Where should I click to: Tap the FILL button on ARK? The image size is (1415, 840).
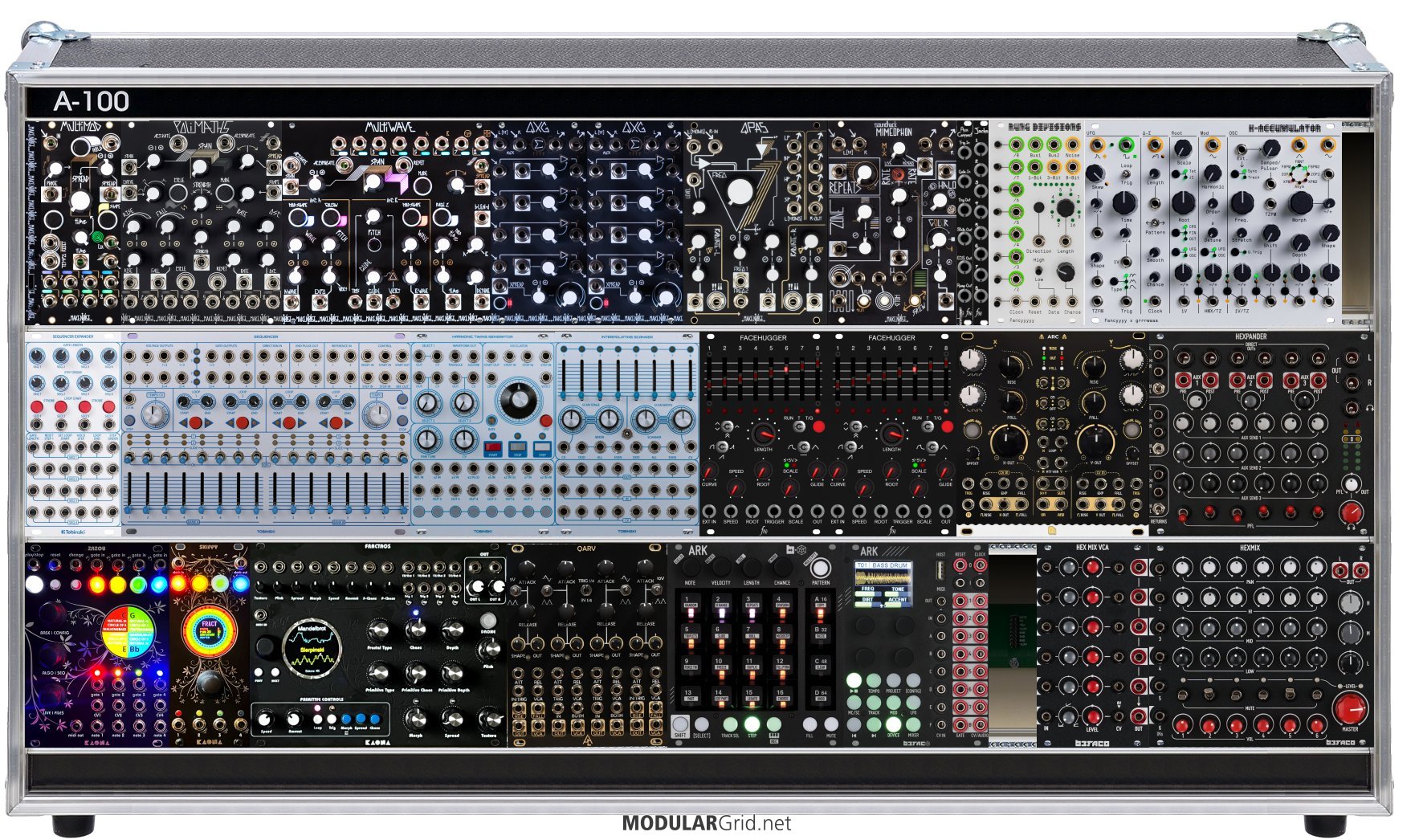pyautogui.click(x=809, y=724)
